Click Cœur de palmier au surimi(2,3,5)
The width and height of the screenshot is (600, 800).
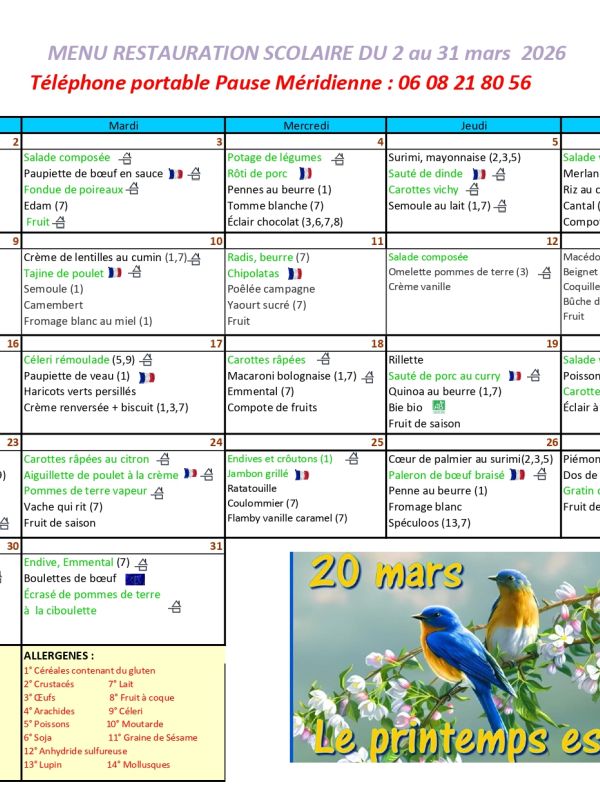tap(470, 459)
